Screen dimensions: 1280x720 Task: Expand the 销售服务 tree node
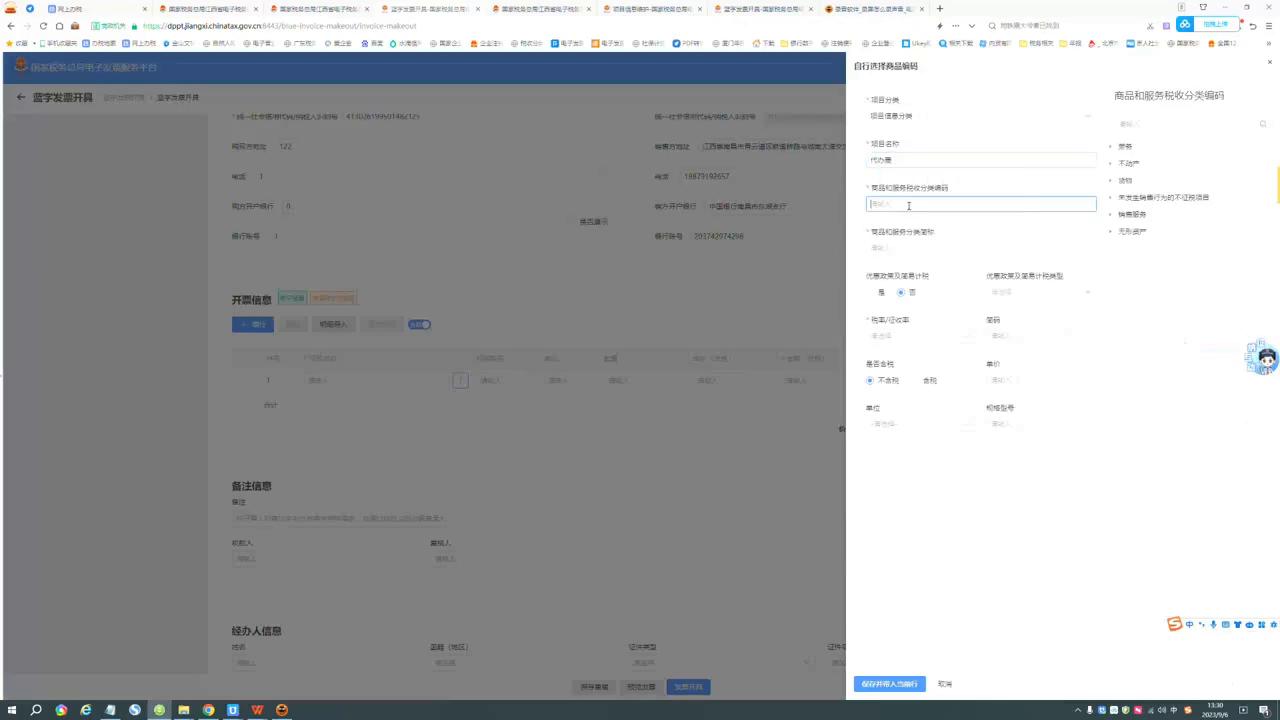pos(1110,214)
